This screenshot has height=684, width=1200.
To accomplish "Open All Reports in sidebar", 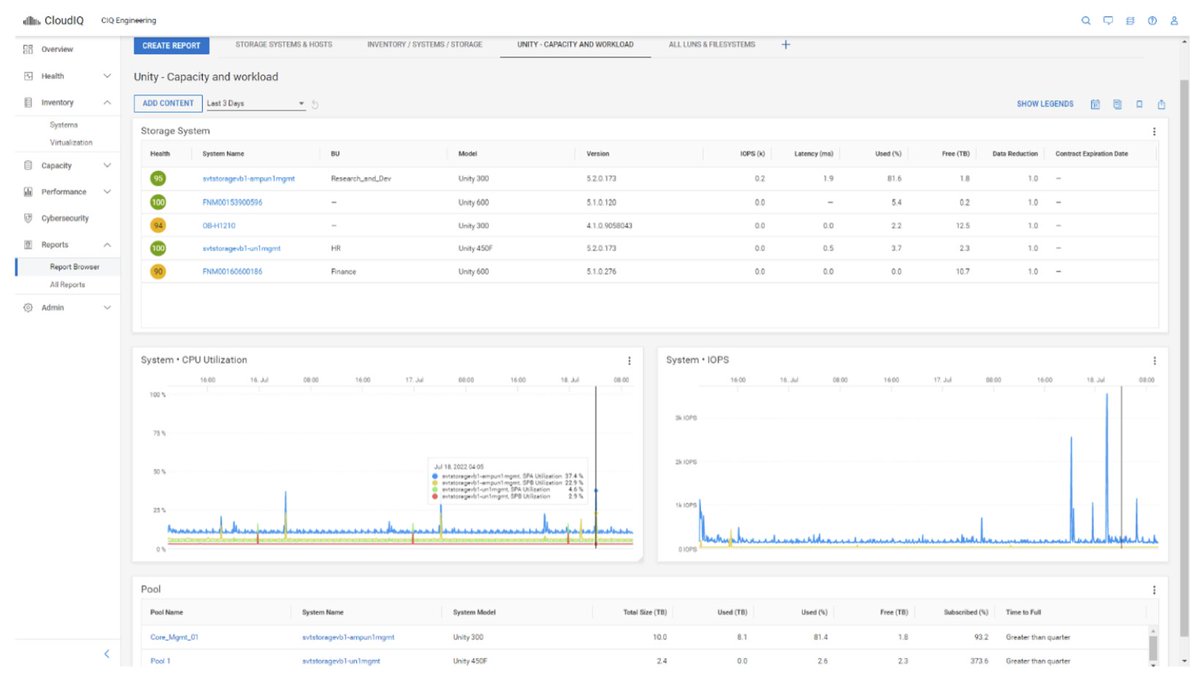I will [67, 285].
